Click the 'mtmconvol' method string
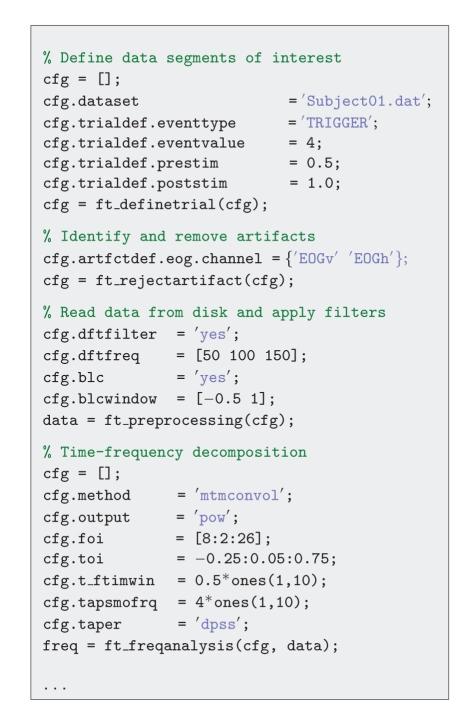 point(240,495)
